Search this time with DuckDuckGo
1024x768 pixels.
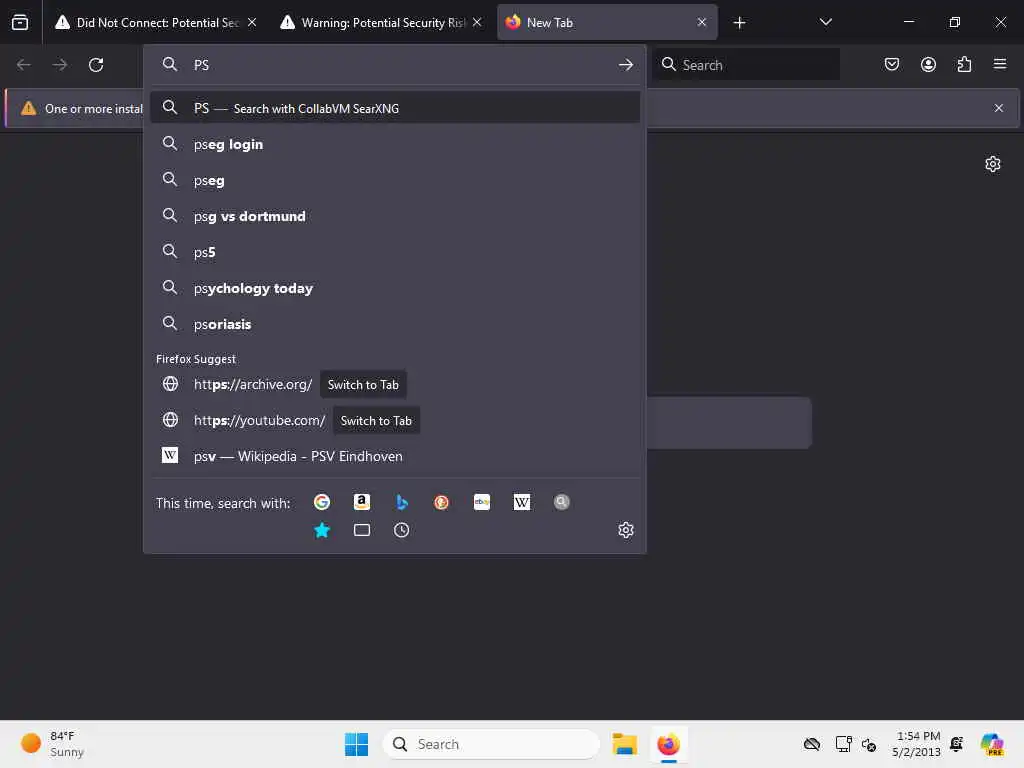point(441,502)
